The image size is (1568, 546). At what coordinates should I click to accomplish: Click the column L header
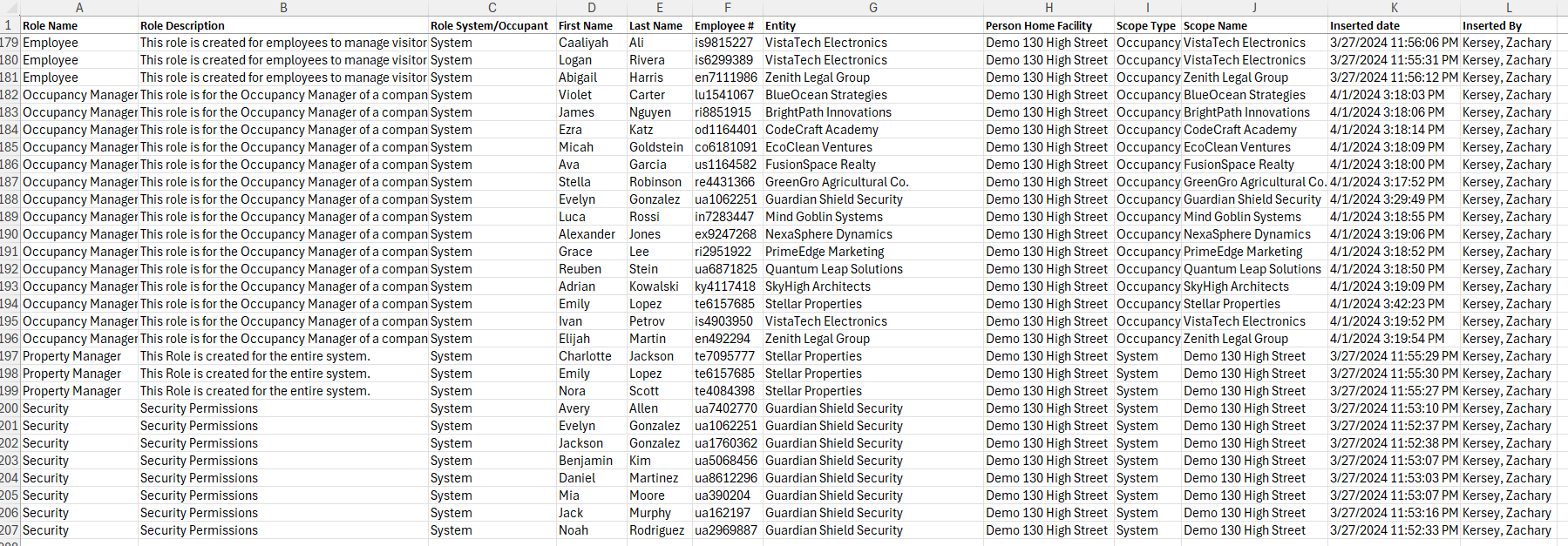1509,8
